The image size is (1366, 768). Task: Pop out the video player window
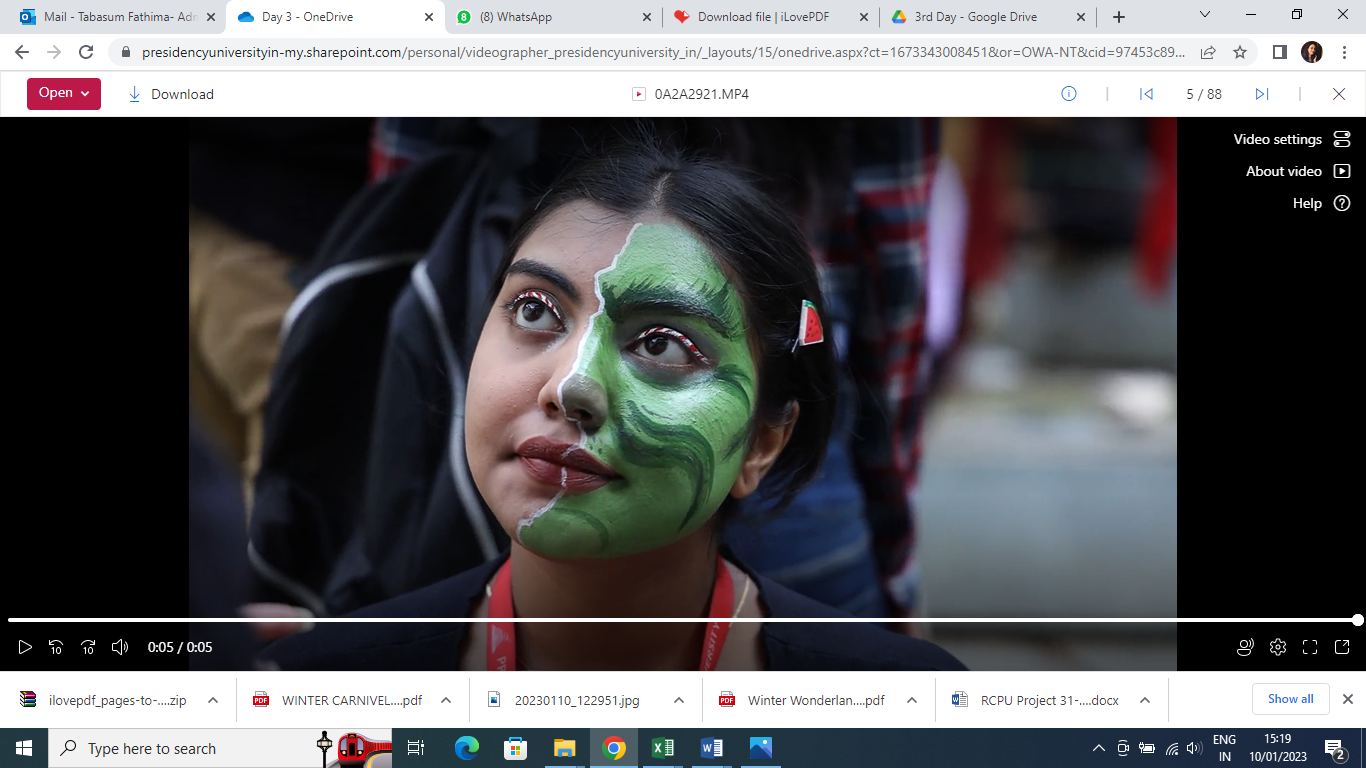pos(1342,647)
